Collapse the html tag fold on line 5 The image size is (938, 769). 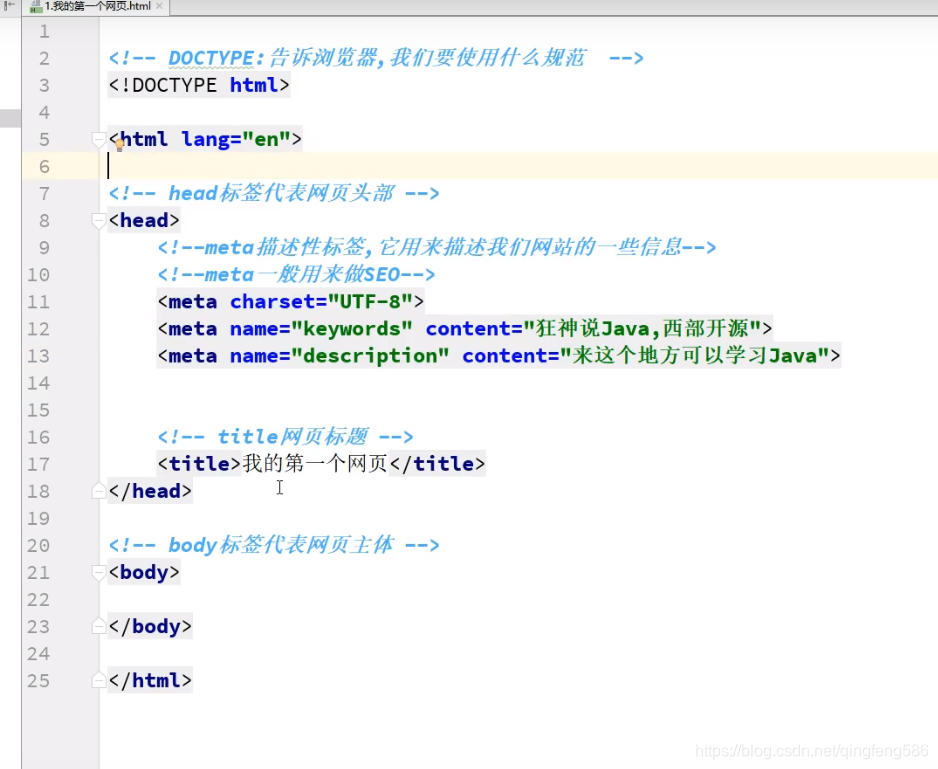[x=98, y=139]
